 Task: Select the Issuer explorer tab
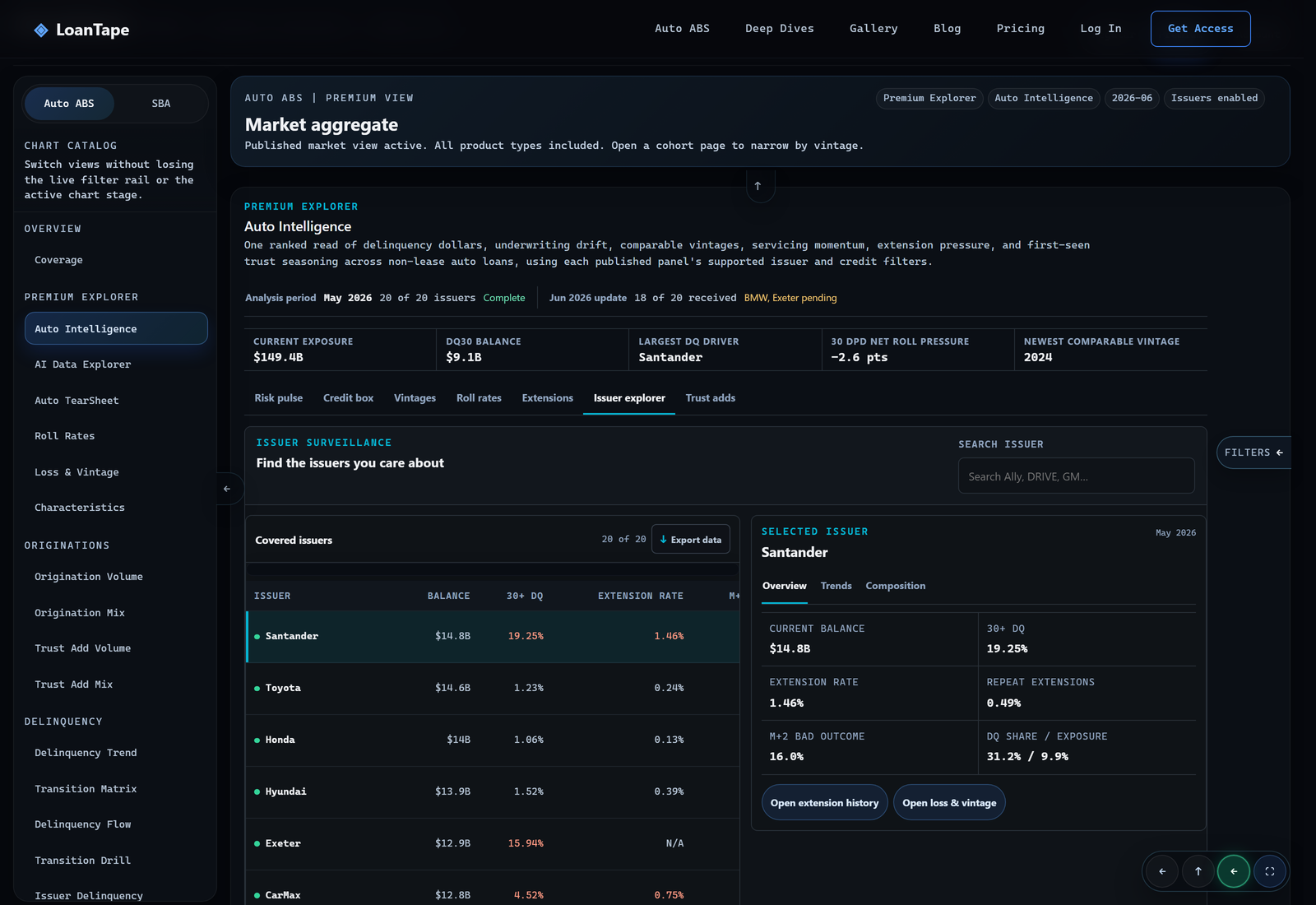[x=629, y=398]
